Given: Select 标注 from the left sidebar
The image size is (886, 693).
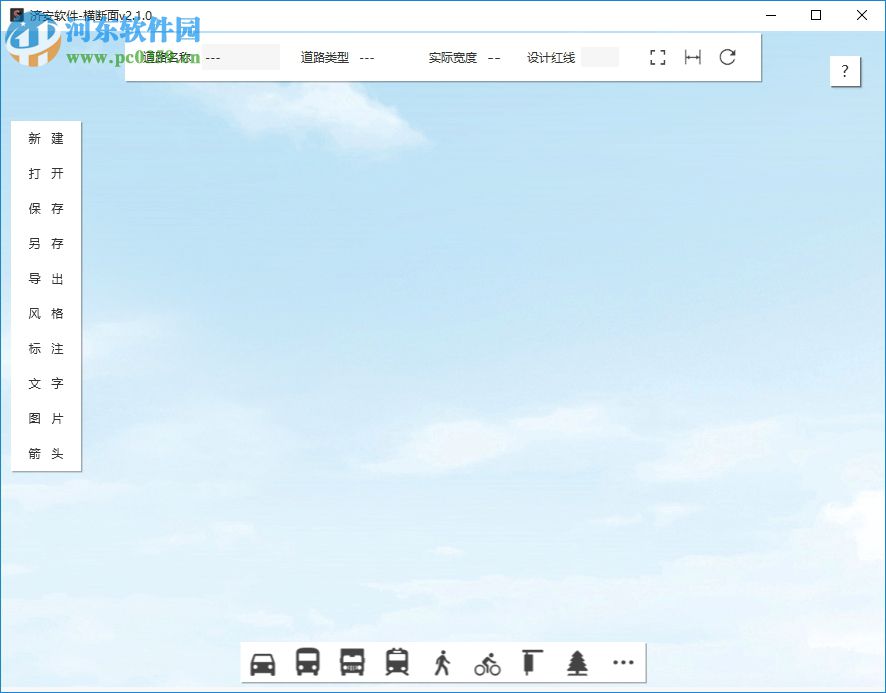Looking at the screenshot, I should [45, 348].
